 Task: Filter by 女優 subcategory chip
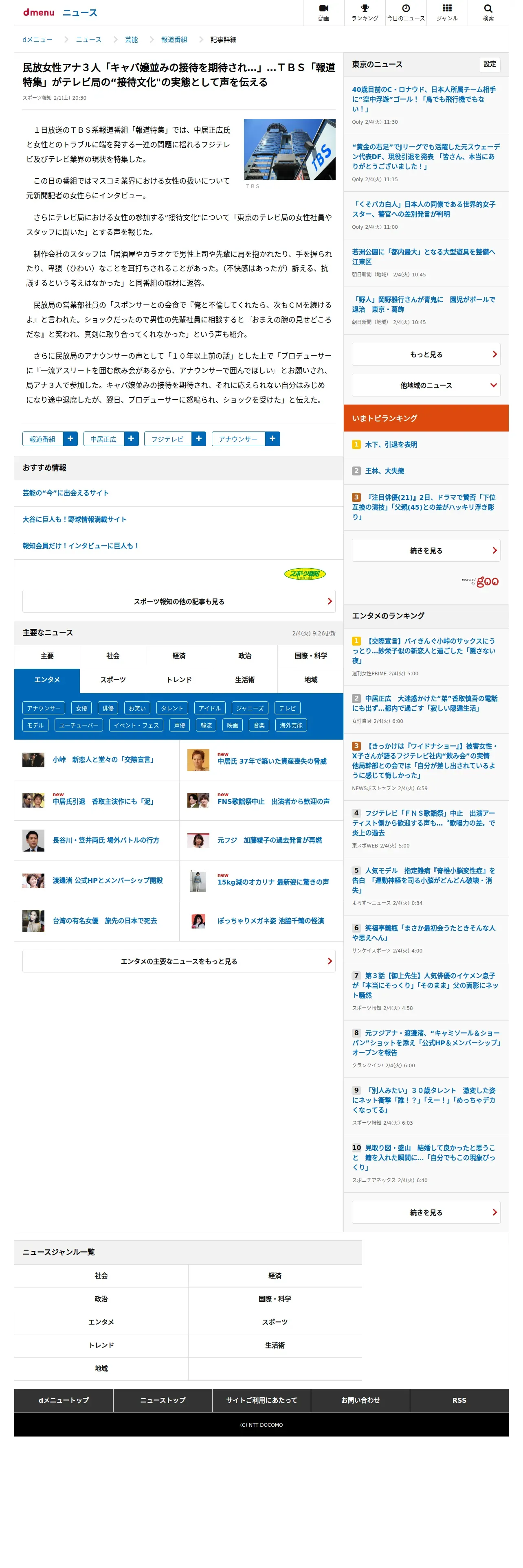pos(81,708)
